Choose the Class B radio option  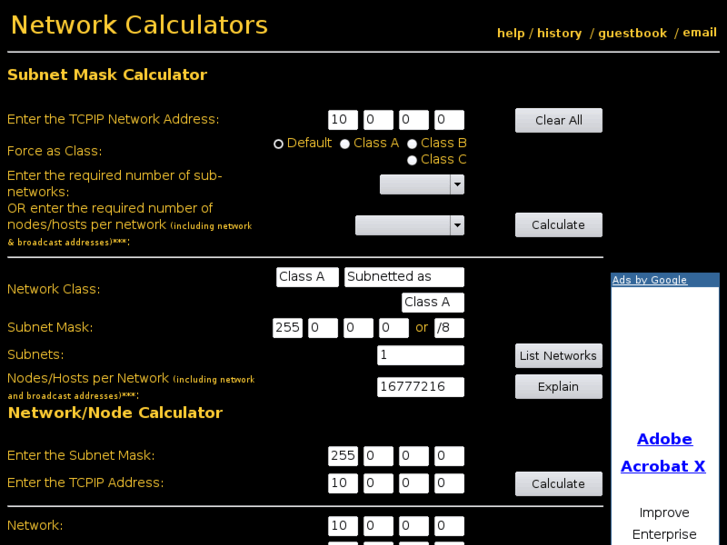click(412, 144)
